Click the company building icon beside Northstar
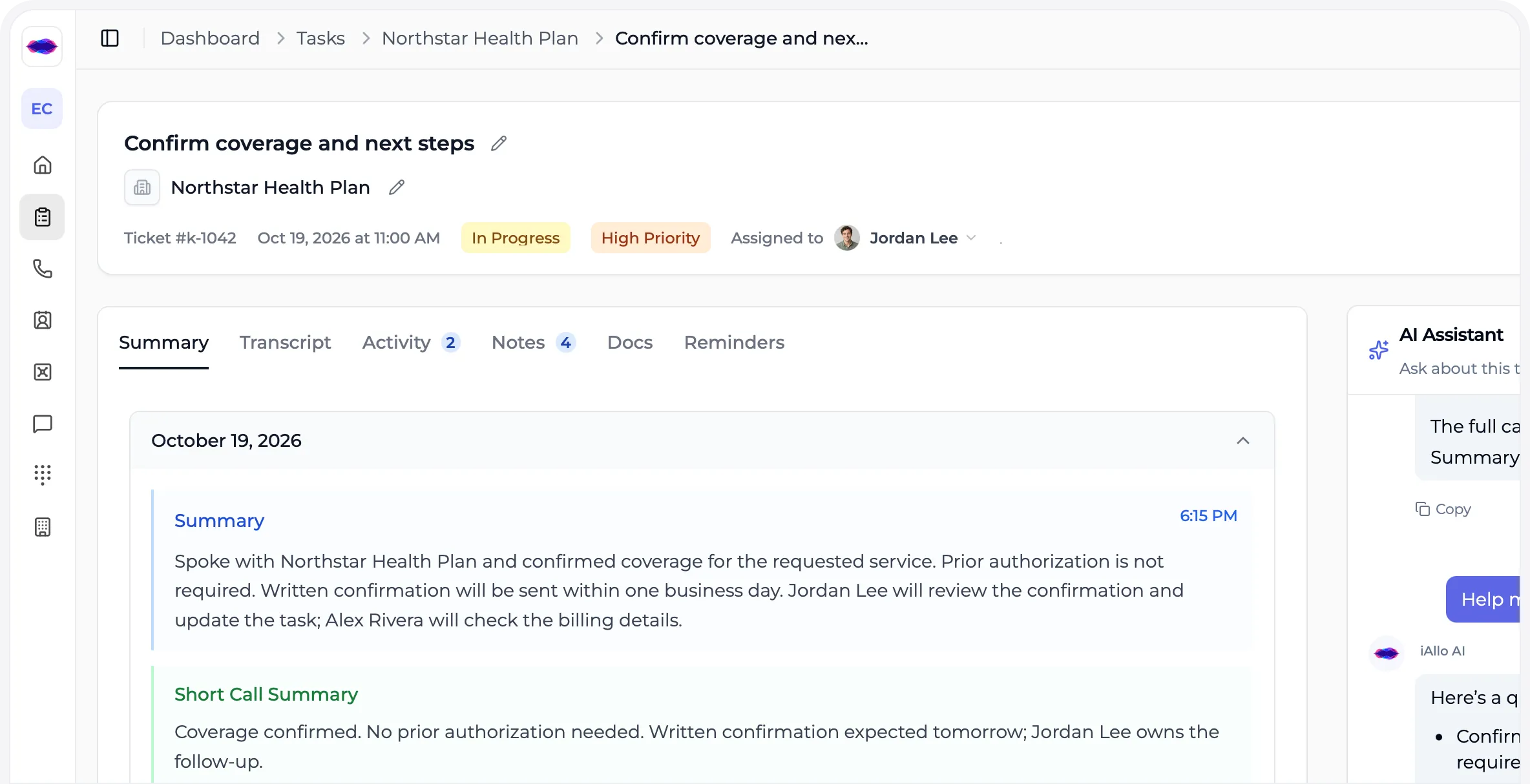Viewport: 1530px width, 784px height. [142, 187]
